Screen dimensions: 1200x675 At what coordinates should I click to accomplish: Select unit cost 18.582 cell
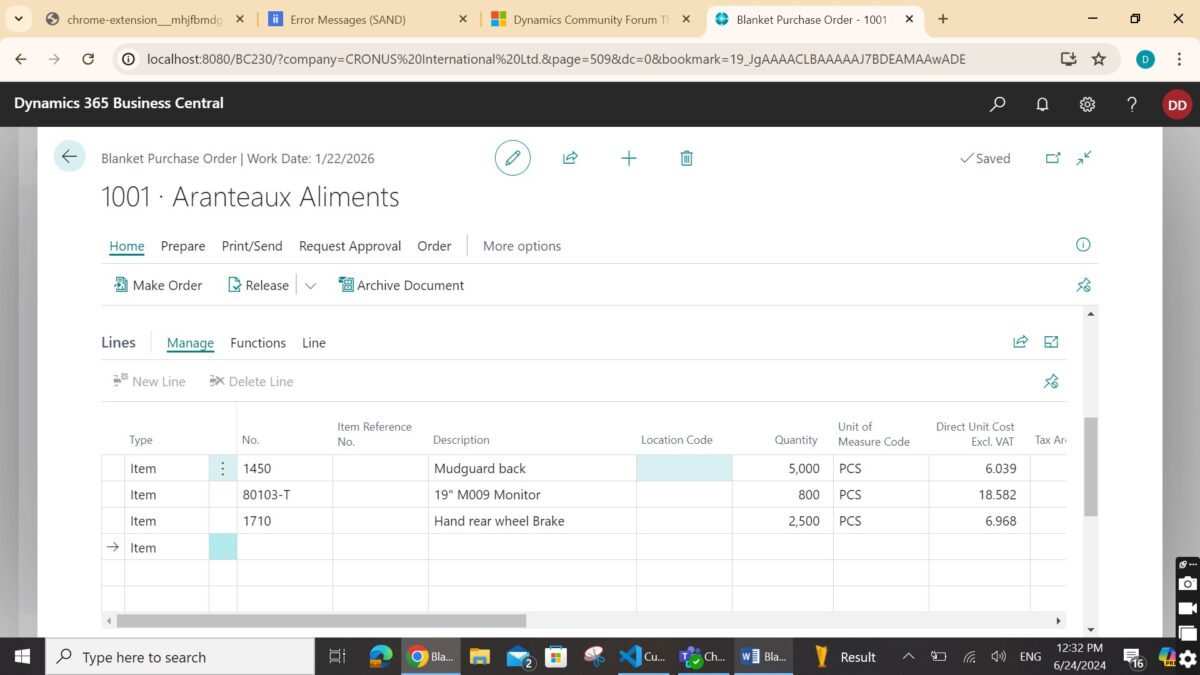[x=979, y=494]
